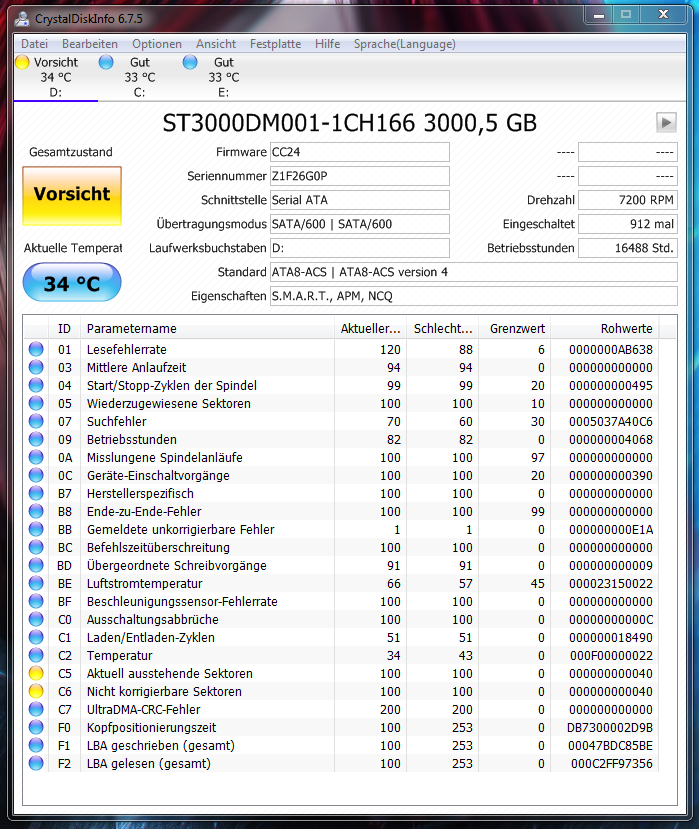Click the Standard field ATA8-ACS

(474, 272)
